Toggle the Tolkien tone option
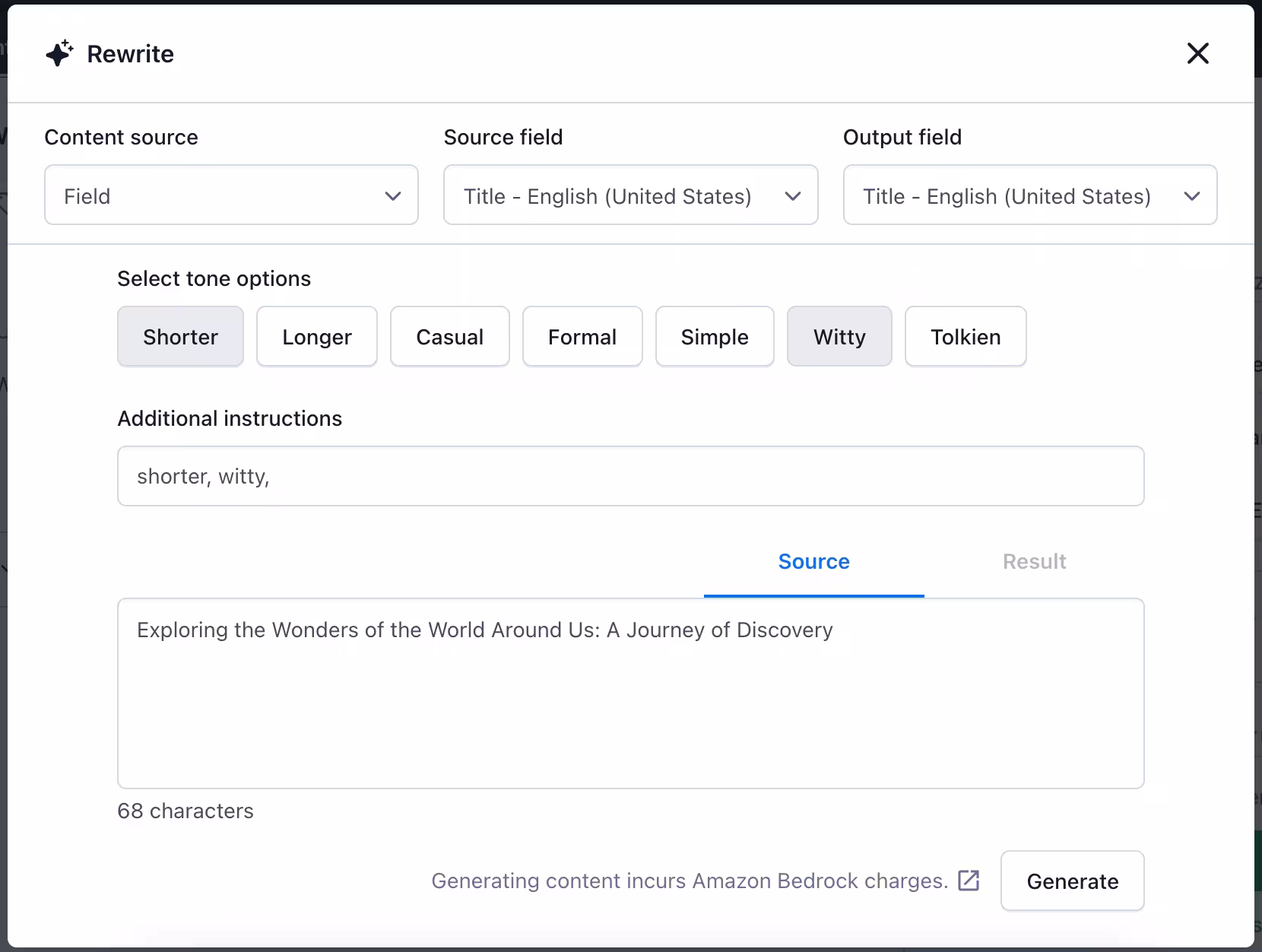The image size is (1262, 952). click(x=966, y=336)
